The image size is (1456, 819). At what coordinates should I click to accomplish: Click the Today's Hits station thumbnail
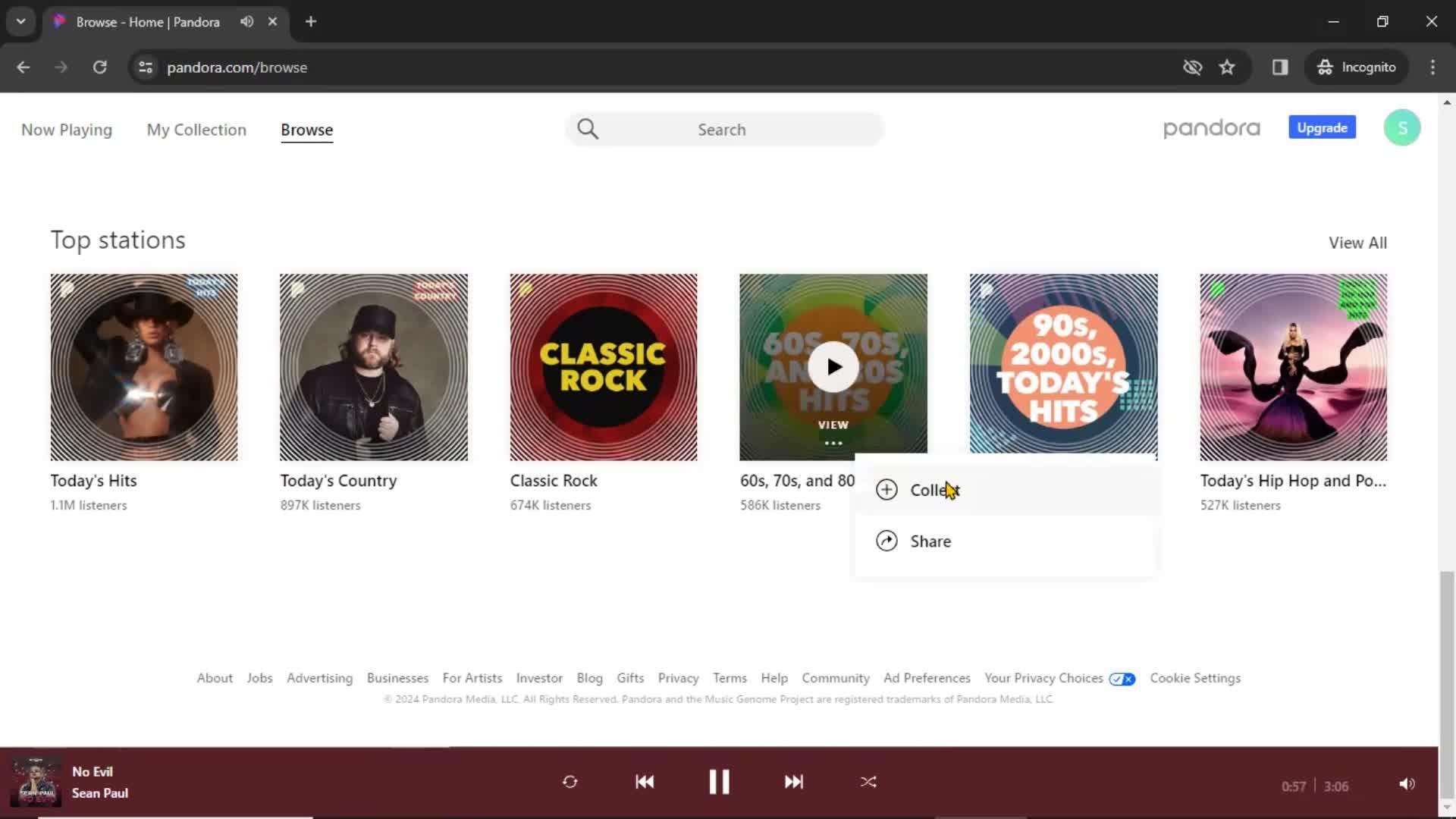(143, 367)
